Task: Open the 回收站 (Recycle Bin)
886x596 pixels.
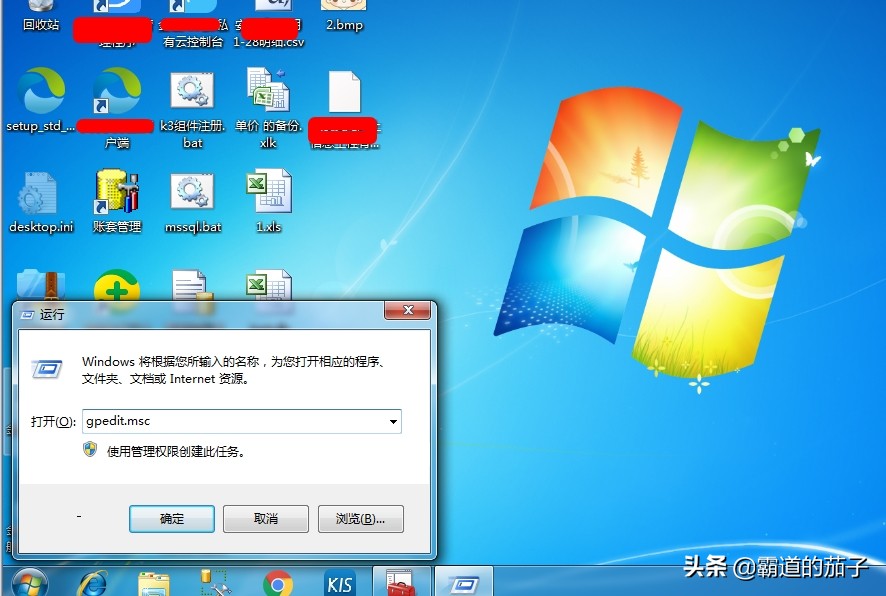Action: pyautogui.click(x=40, y=15)
